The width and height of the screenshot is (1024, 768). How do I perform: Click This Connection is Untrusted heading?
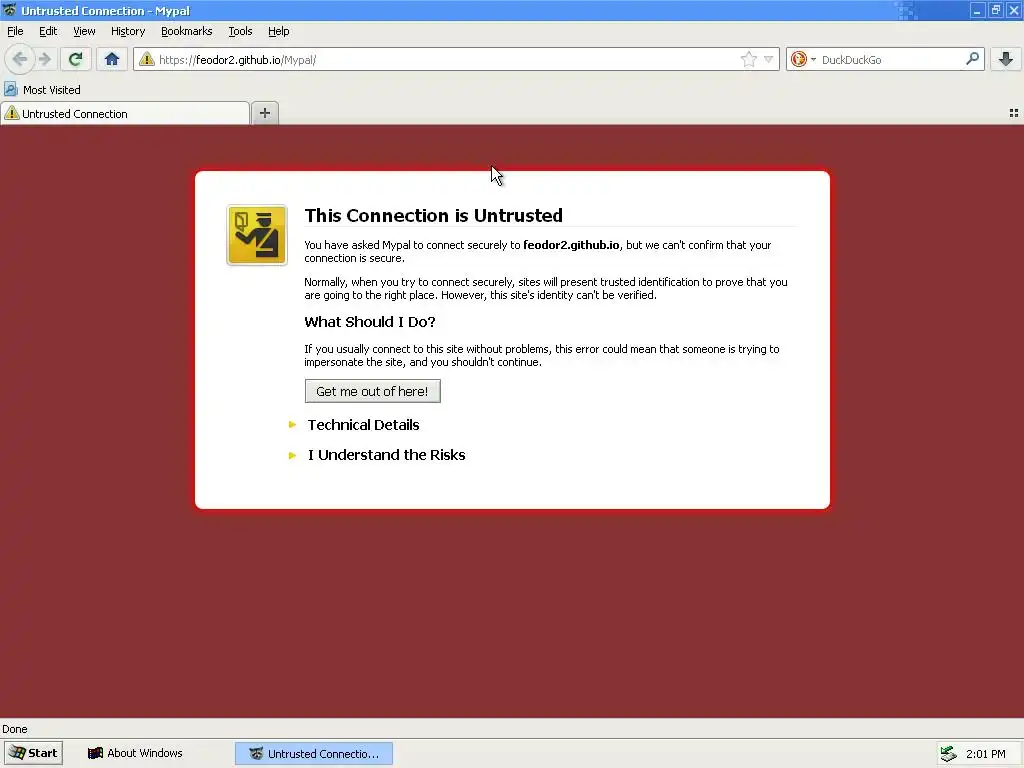coord(434,216)
